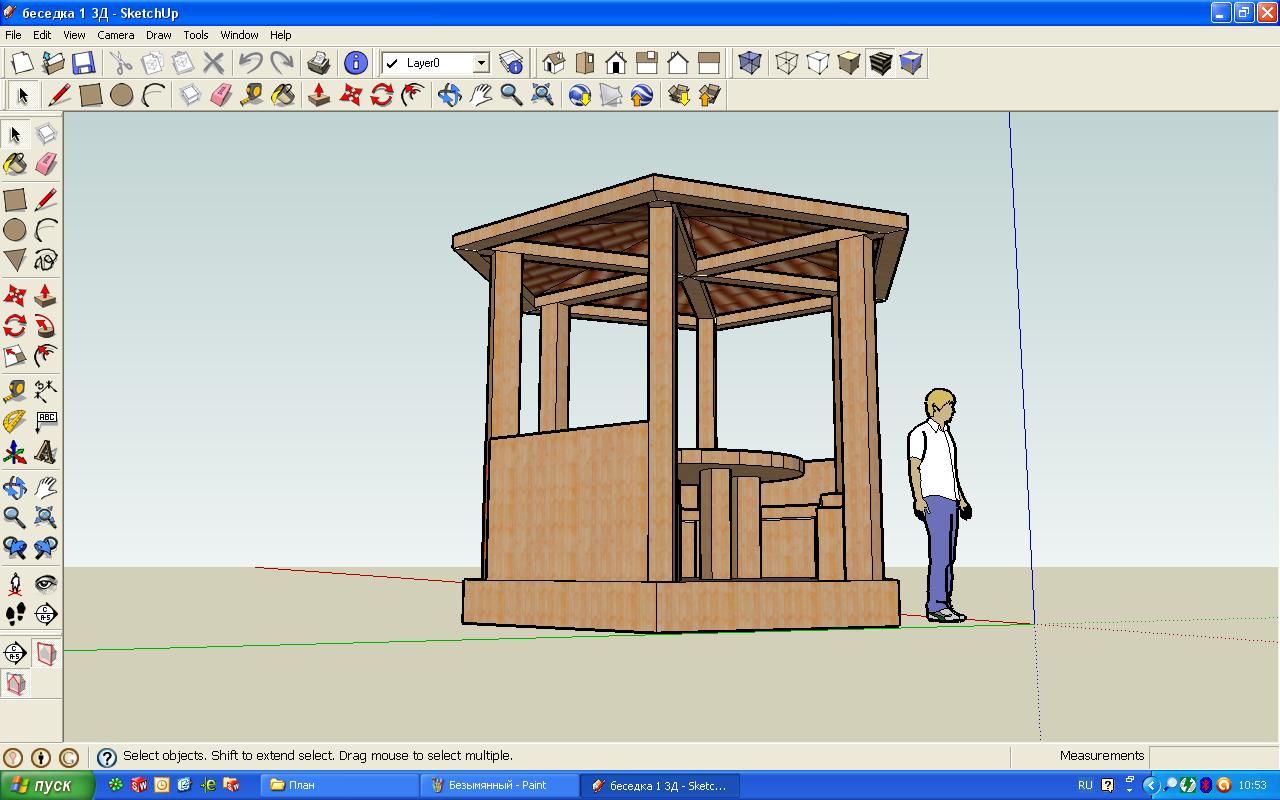Toggle X-ray face style
The width and height of the screenshot is (1280, 800).
pyautogui.click(x=750, y=63)
